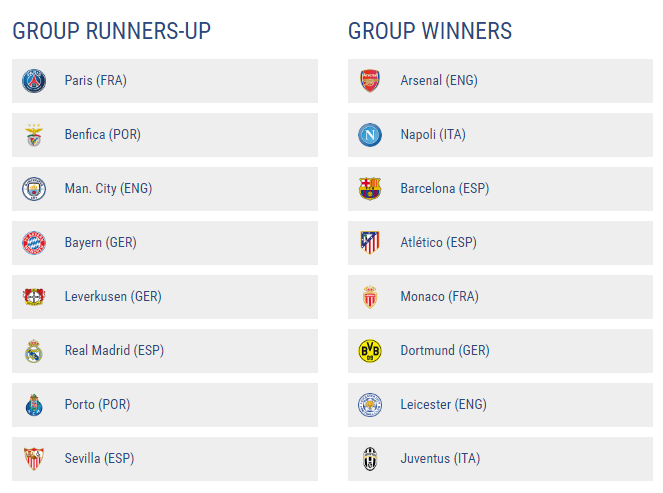Viewport: 663px width, 493px height.
Task: Click the Arsenal cannon crest
Action: click(370, 81)
